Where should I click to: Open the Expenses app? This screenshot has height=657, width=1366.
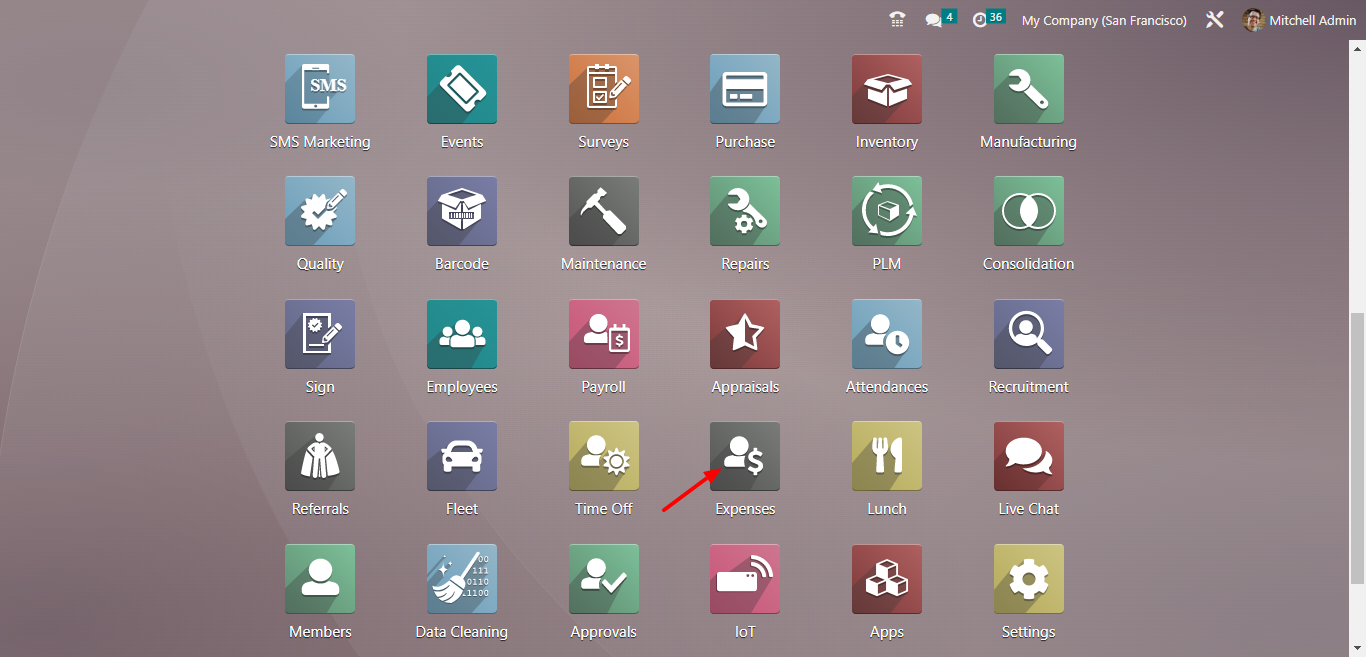[744, 470]
